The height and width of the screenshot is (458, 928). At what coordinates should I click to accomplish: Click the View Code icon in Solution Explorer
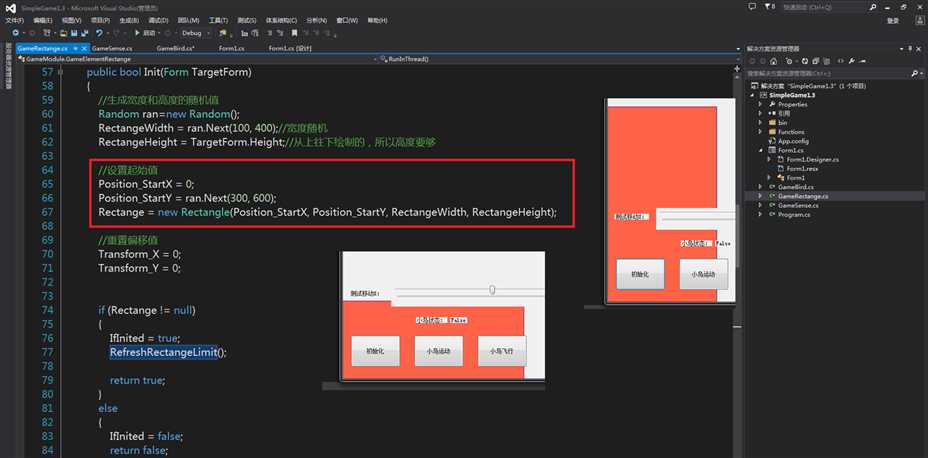click(840, 61)
